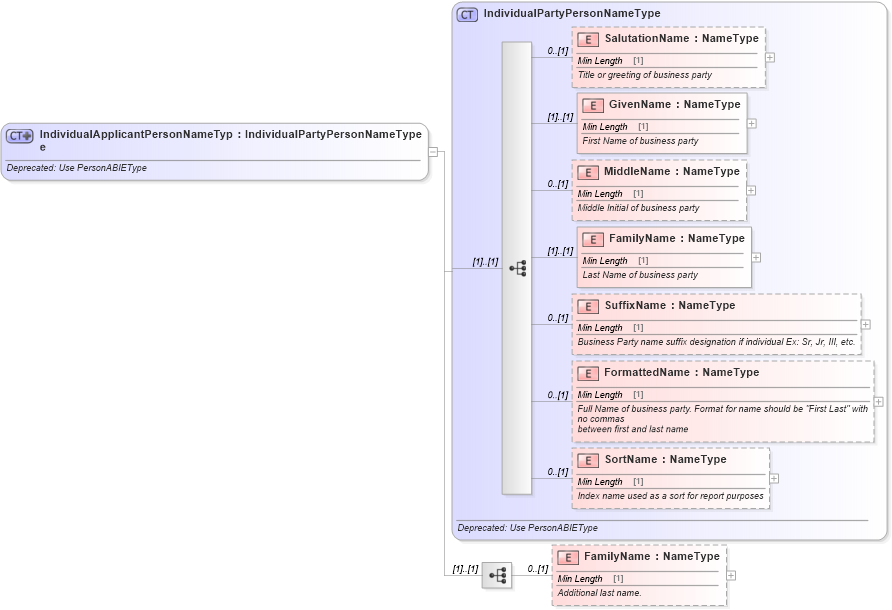Select the E icon for MiddleName element
Viewport: 892px width, 610px height.
click(588, 171)
